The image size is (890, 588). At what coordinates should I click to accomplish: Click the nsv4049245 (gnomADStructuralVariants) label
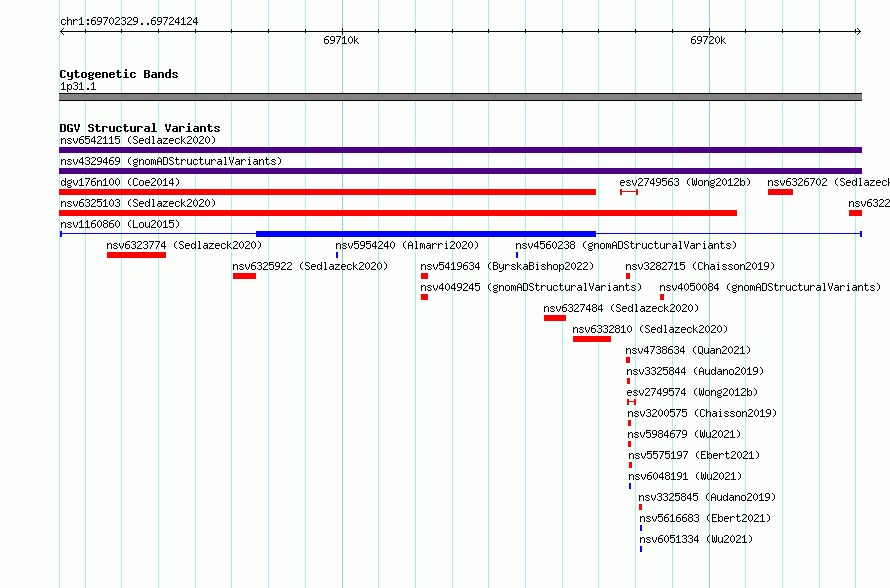click(x=531, y=287)
